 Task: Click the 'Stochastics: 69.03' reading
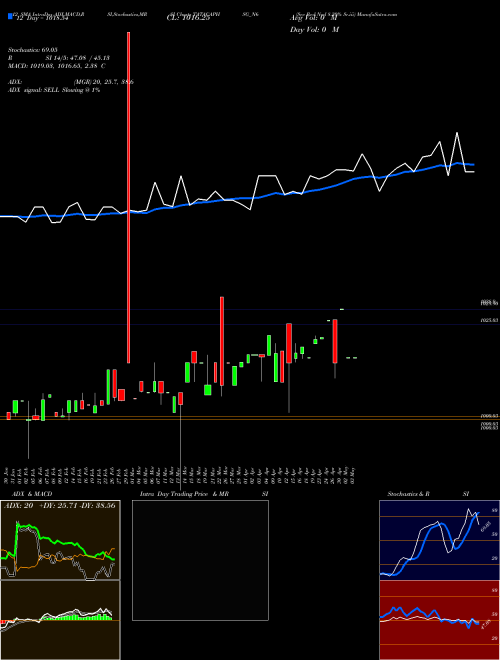[32, 50]
